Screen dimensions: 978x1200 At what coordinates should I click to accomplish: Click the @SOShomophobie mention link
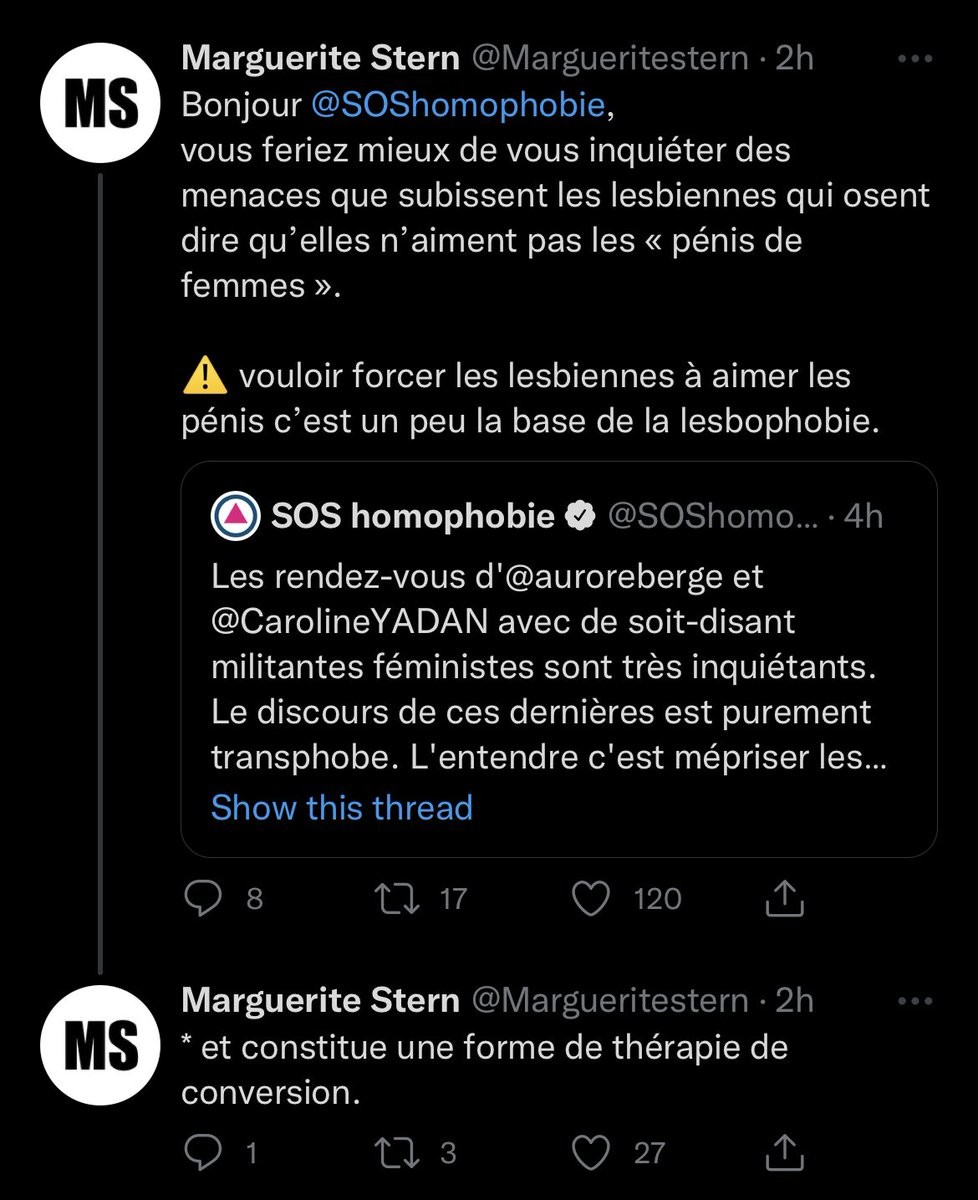coord(458,105)
